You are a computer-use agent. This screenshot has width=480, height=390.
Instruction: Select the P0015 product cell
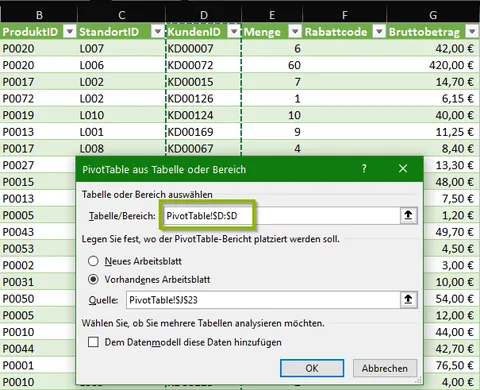38,182
